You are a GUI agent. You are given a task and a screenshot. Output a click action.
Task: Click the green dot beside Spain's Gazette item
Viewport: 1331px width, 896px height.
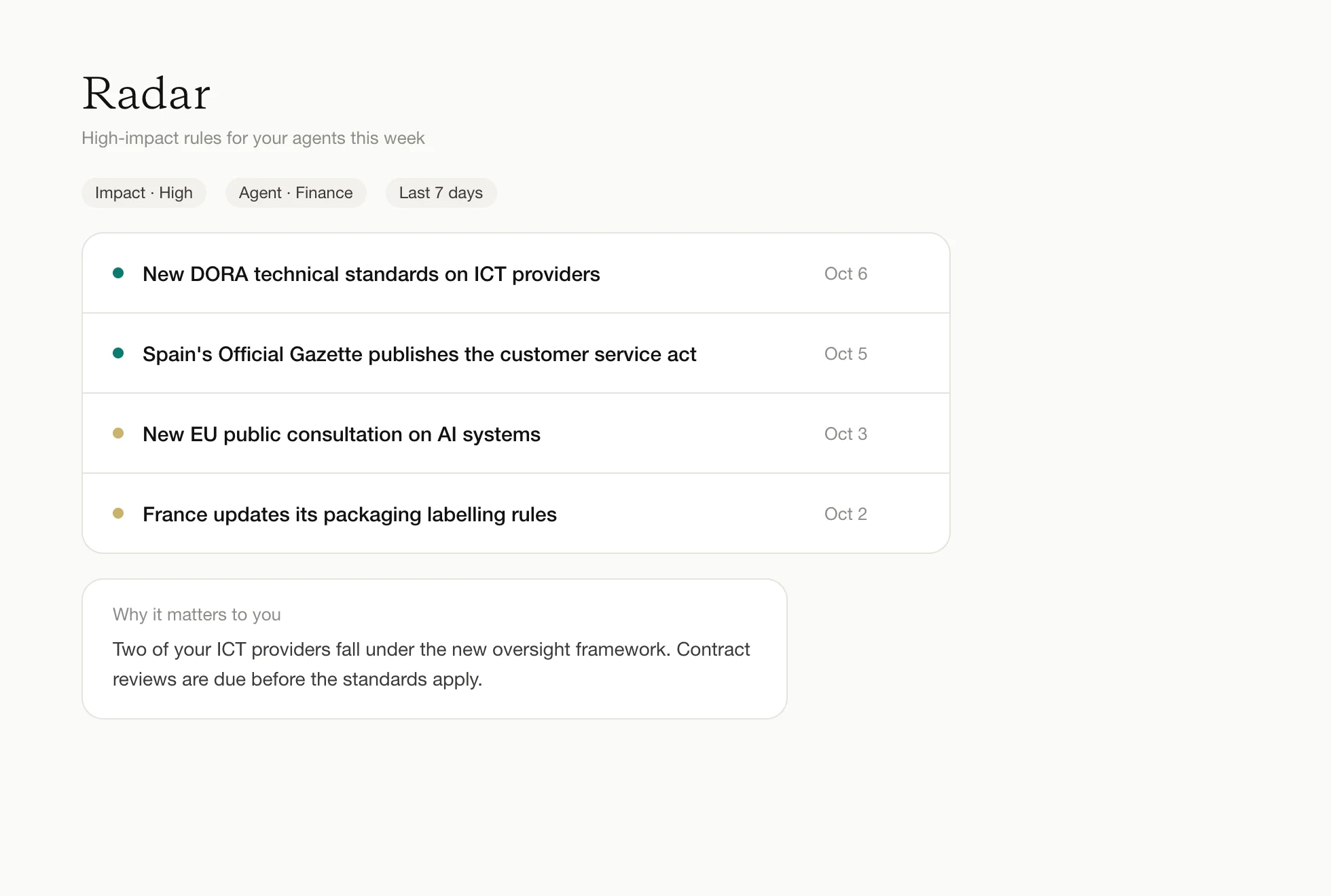coord(118,353)
